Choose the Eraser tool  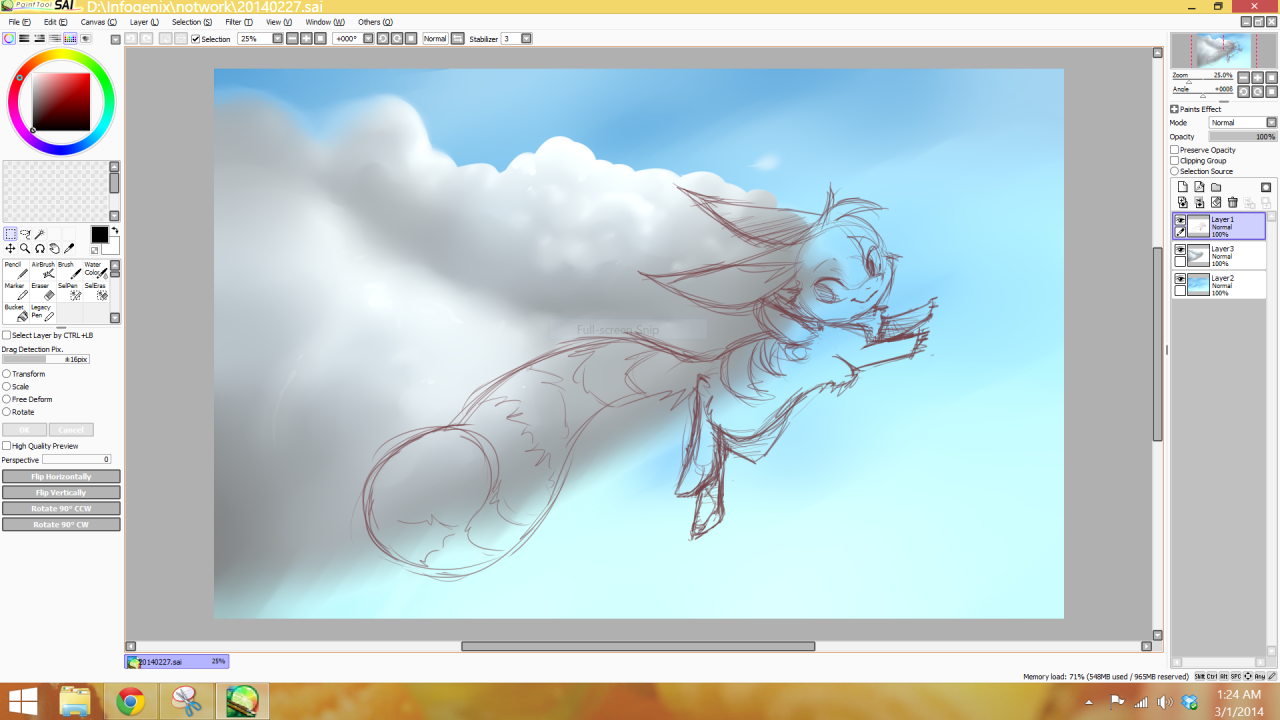(x=43, y=291)
